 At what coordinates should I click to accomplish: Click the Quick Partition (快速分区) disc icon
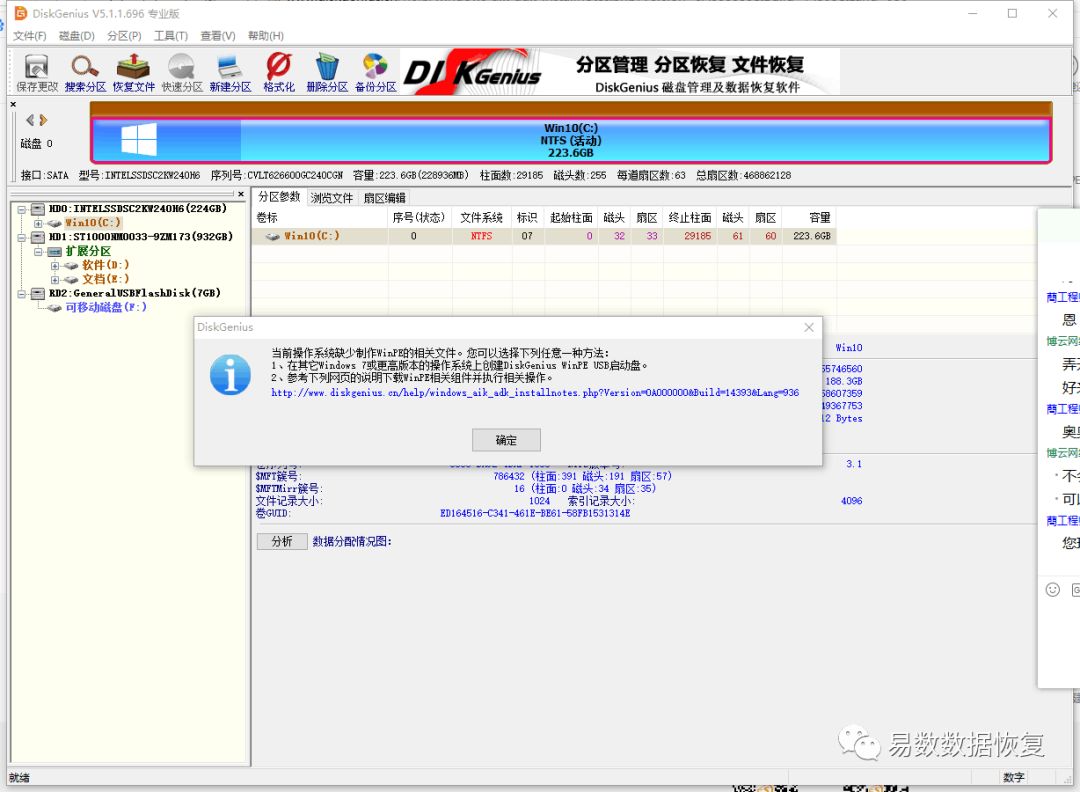(182, 73)
